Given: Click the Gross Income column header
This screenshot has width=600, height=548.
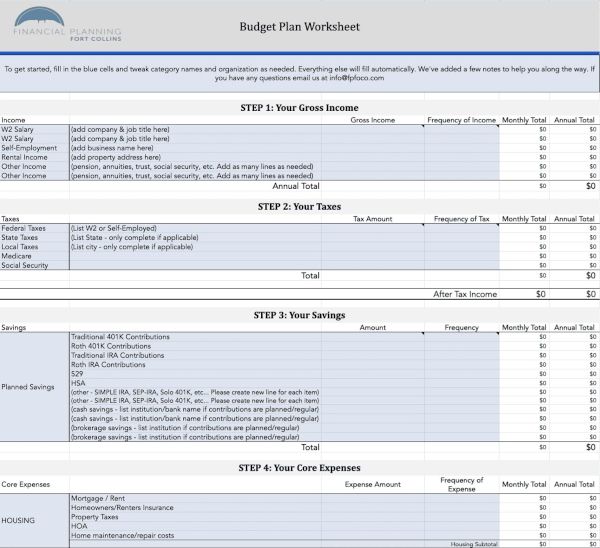Looking at the screenshot, I should [x=372, y=120].
